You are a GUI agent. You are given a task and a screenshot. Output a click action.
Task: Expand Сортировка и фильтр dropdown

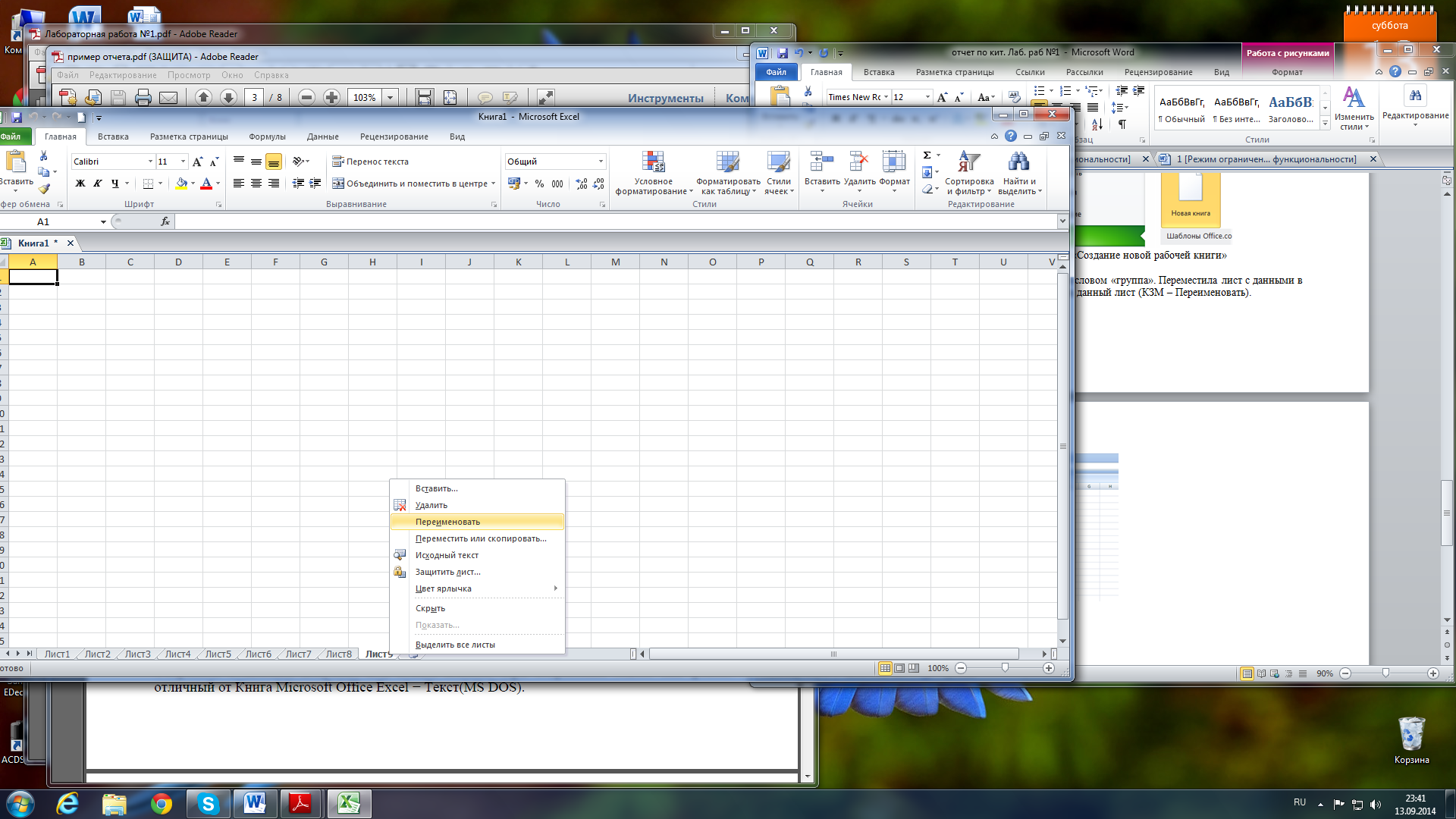click(x=969, y=172)
